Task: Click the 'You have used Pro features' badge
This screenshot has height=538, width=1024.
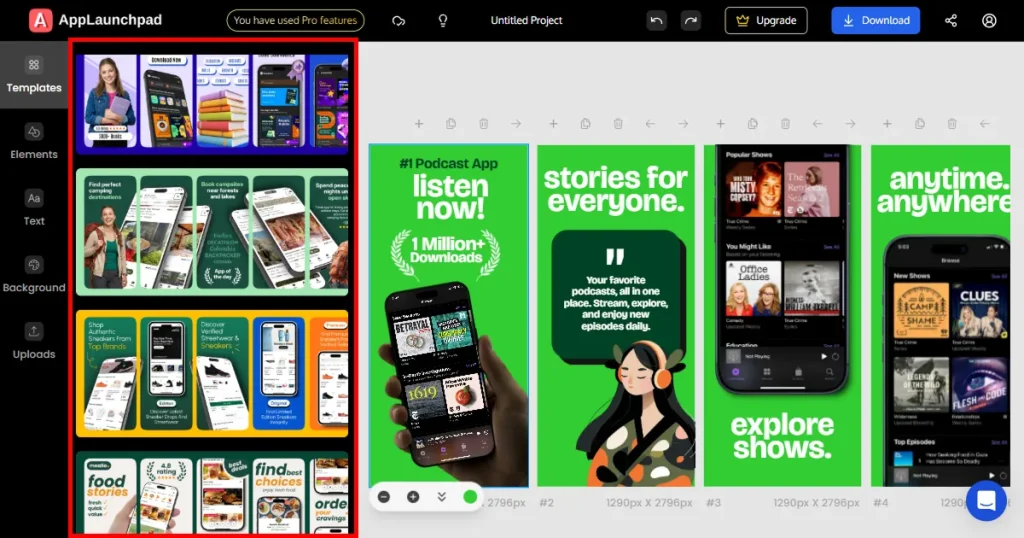Action: pyautogui.click(x=295, y=20)
